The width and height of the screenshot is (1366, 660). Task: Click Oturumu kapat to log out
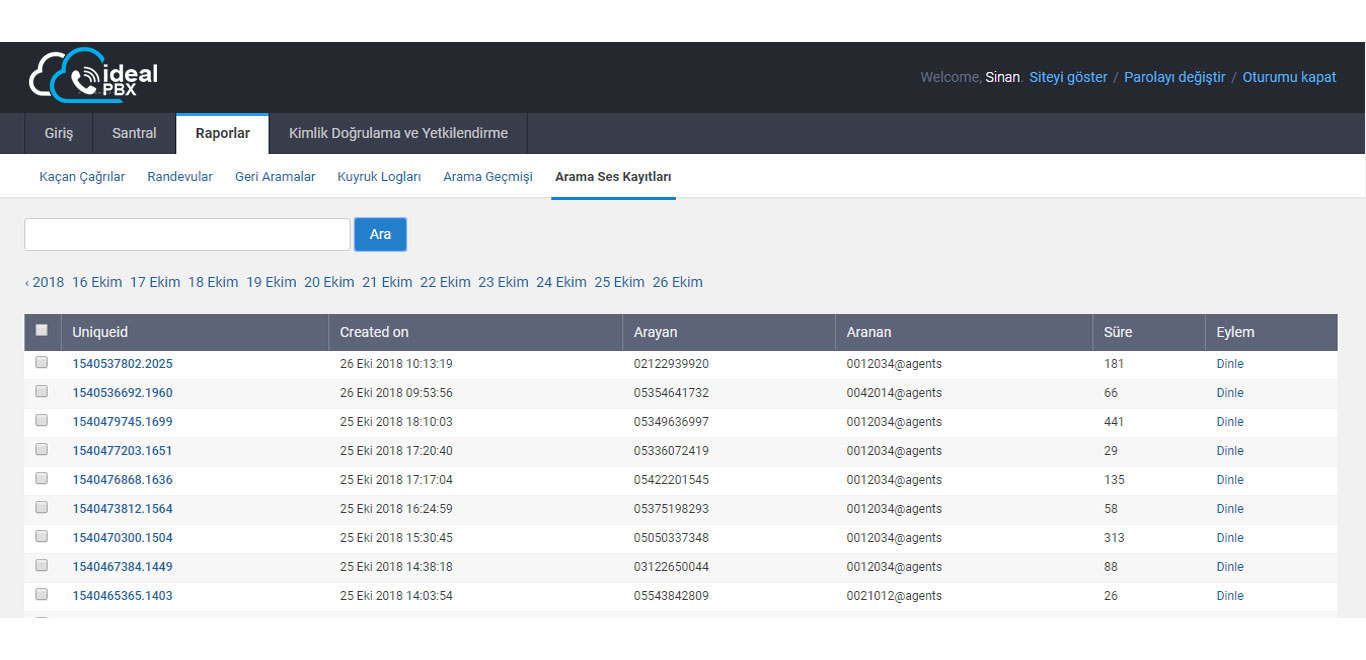[x=1288, y=77]
